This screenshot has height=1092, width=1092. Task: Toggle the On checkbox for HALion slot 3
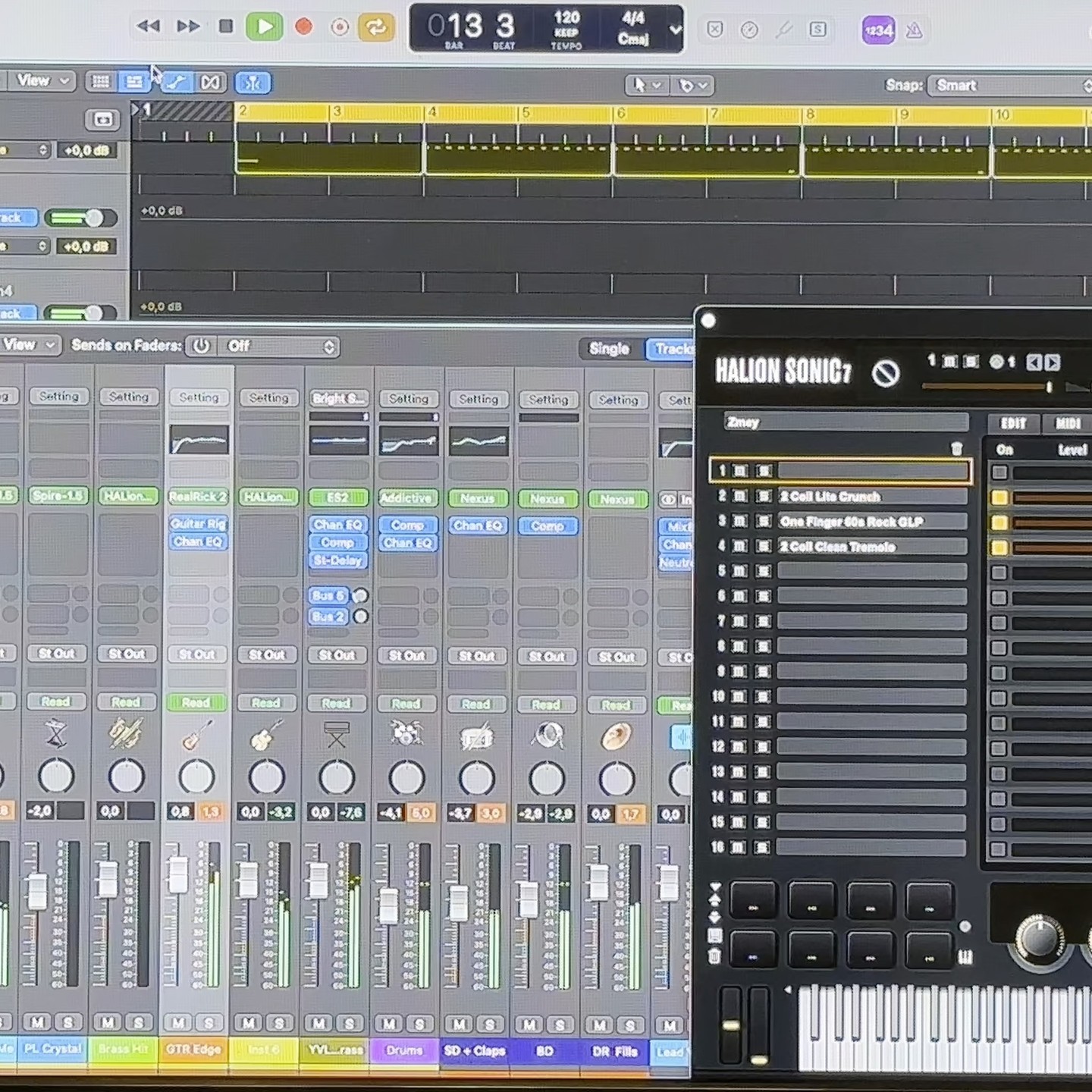(999, 522)
